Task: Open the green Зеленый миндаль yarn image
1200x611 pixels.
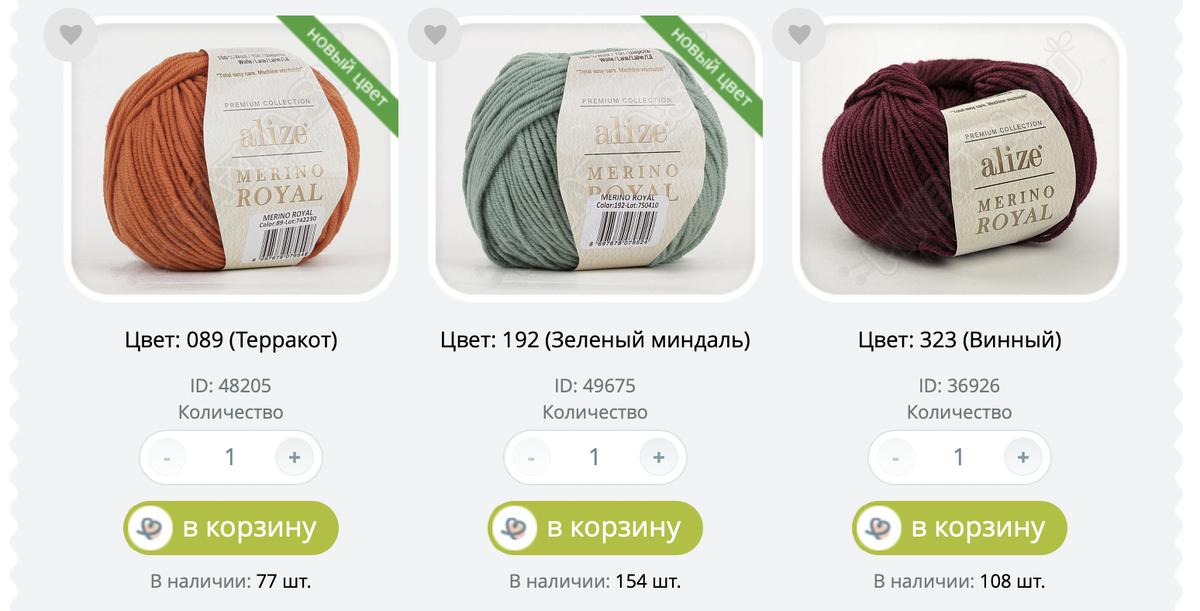Action: tap(595, 159)
